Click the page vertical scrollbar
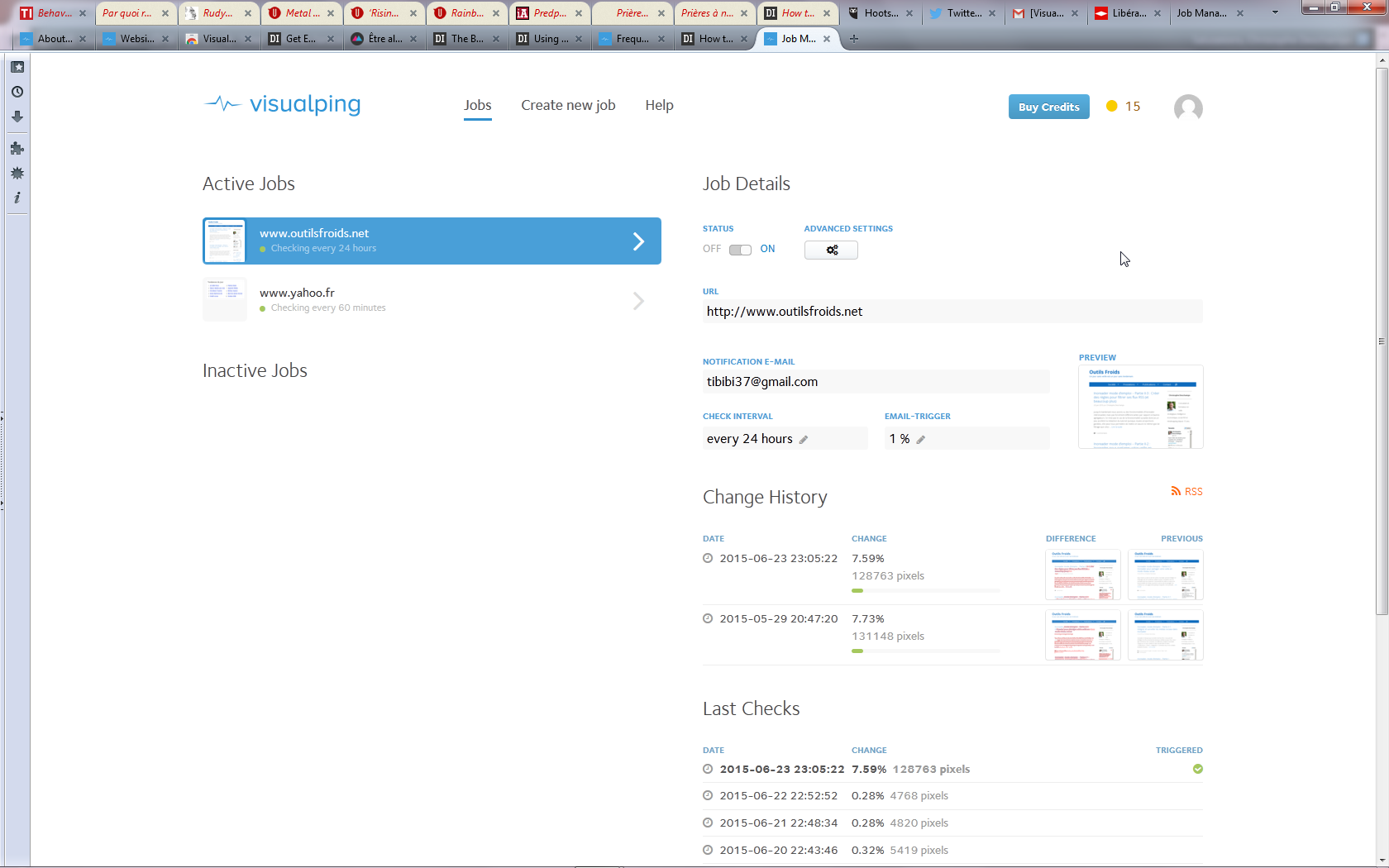 [1382, 341]
